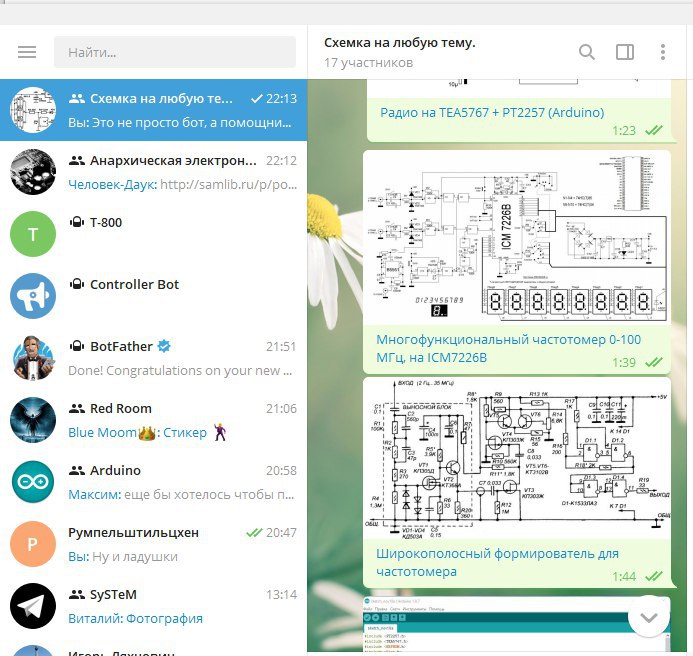The width and height of the screenshot is (693, 656).
Task: Open the Arduino group chat
Action: coord(153,481)
